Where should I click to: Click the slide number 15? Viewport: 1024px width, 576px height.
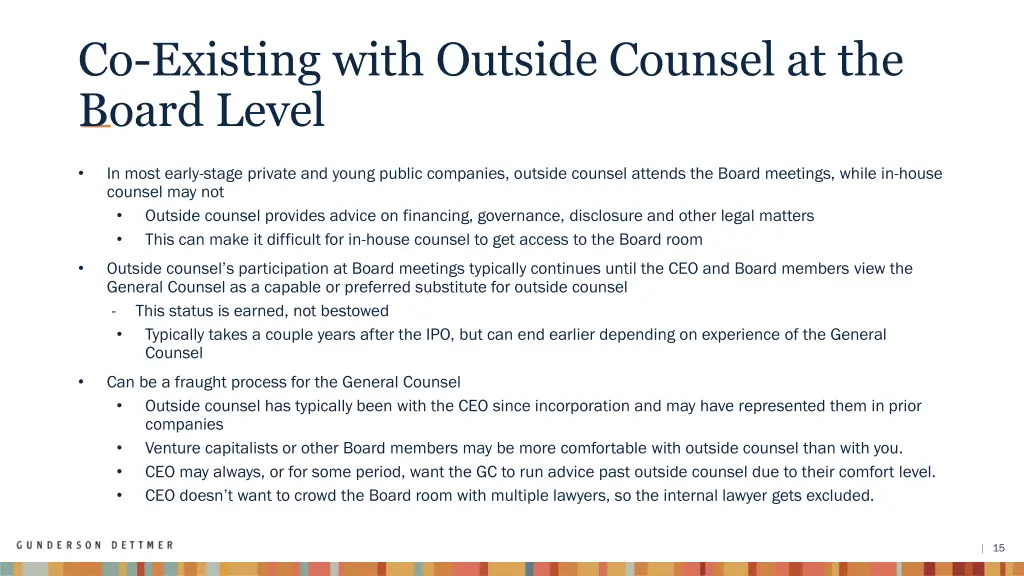999,547
